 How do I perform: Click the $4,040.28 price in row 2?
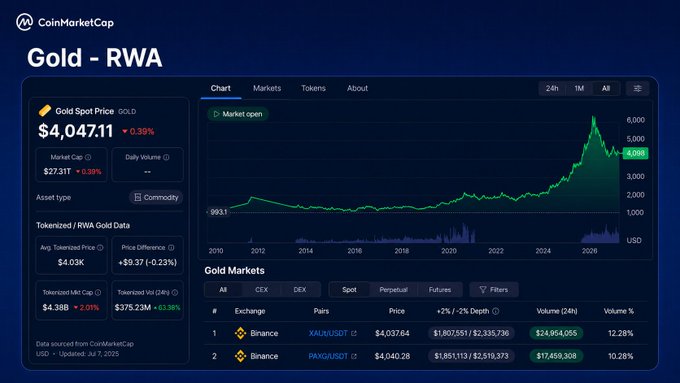pos(392,356)
